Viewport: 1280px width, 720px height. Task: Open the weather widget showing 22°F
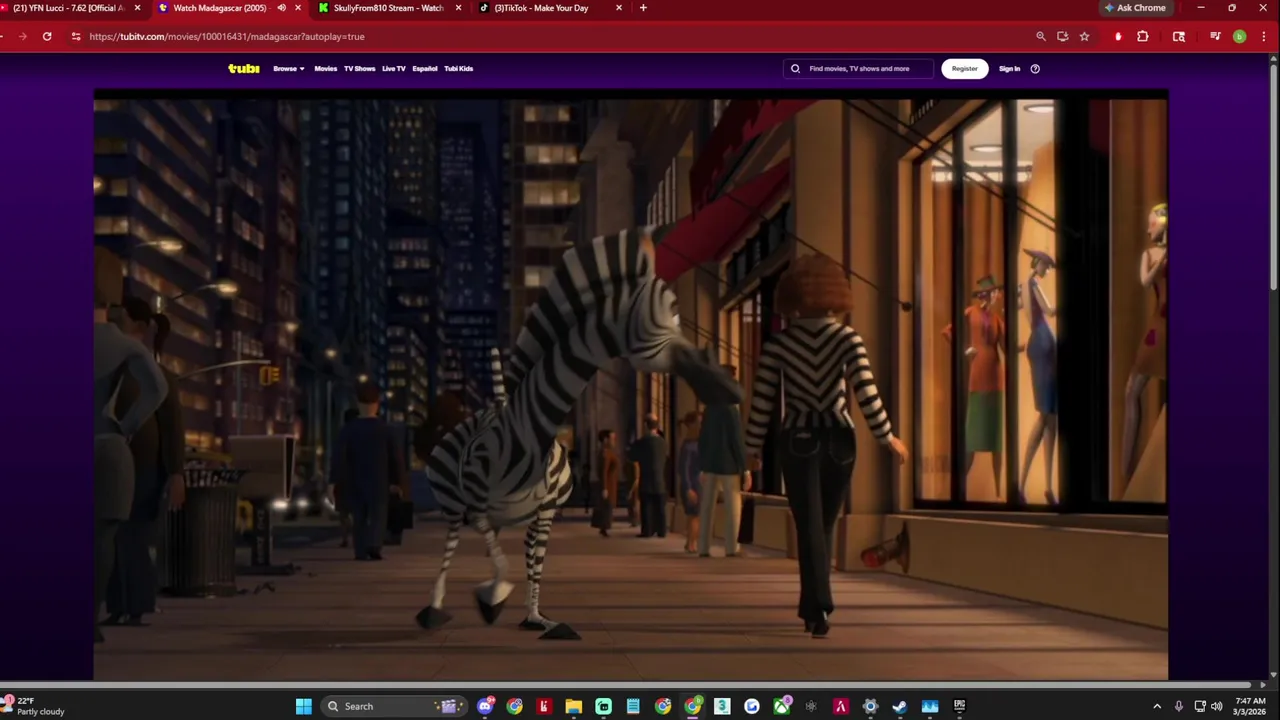[x=34, y=706]
